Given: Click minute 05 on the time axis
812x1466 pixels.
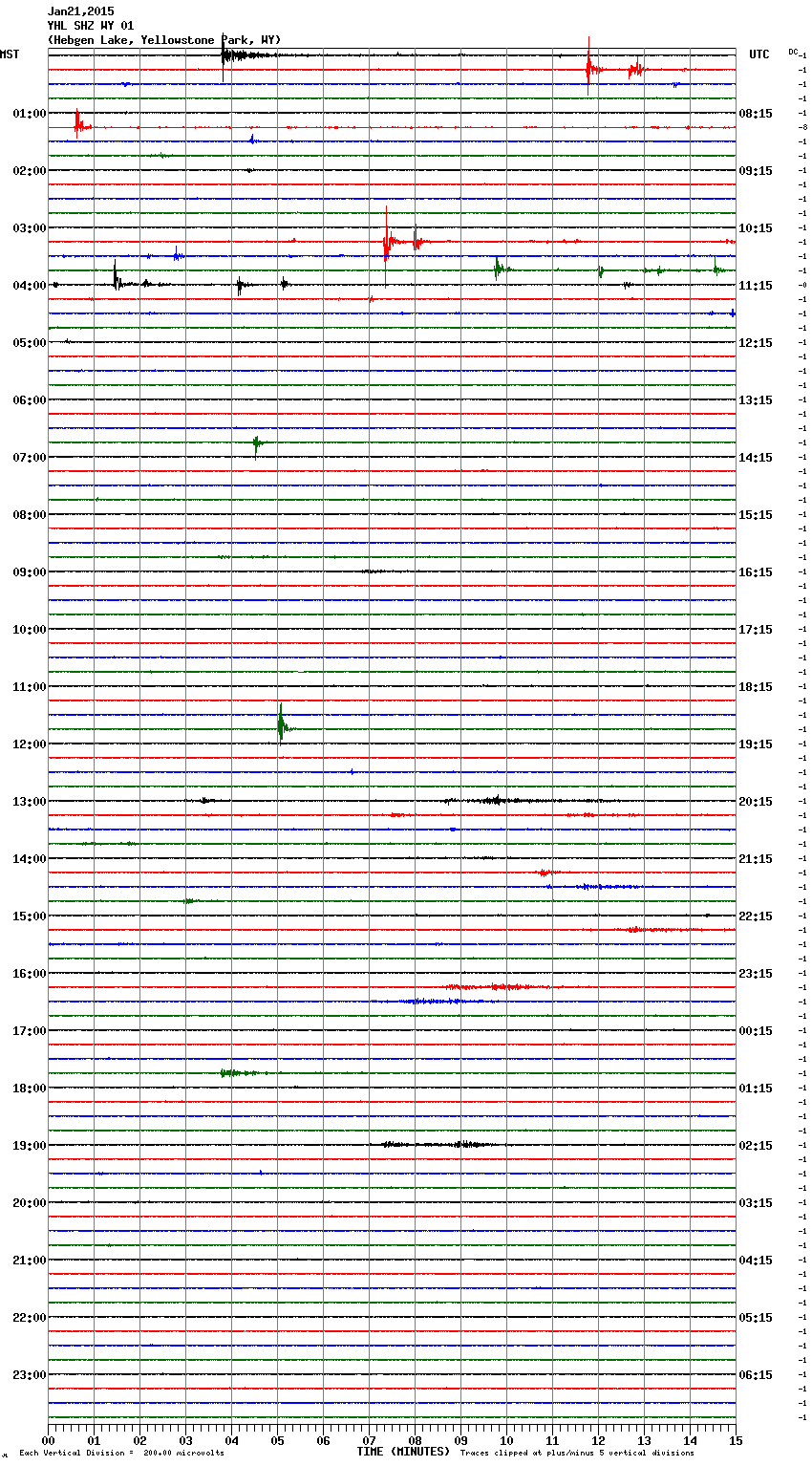Looking at the screenshot, I should [x=277, y=1440].
